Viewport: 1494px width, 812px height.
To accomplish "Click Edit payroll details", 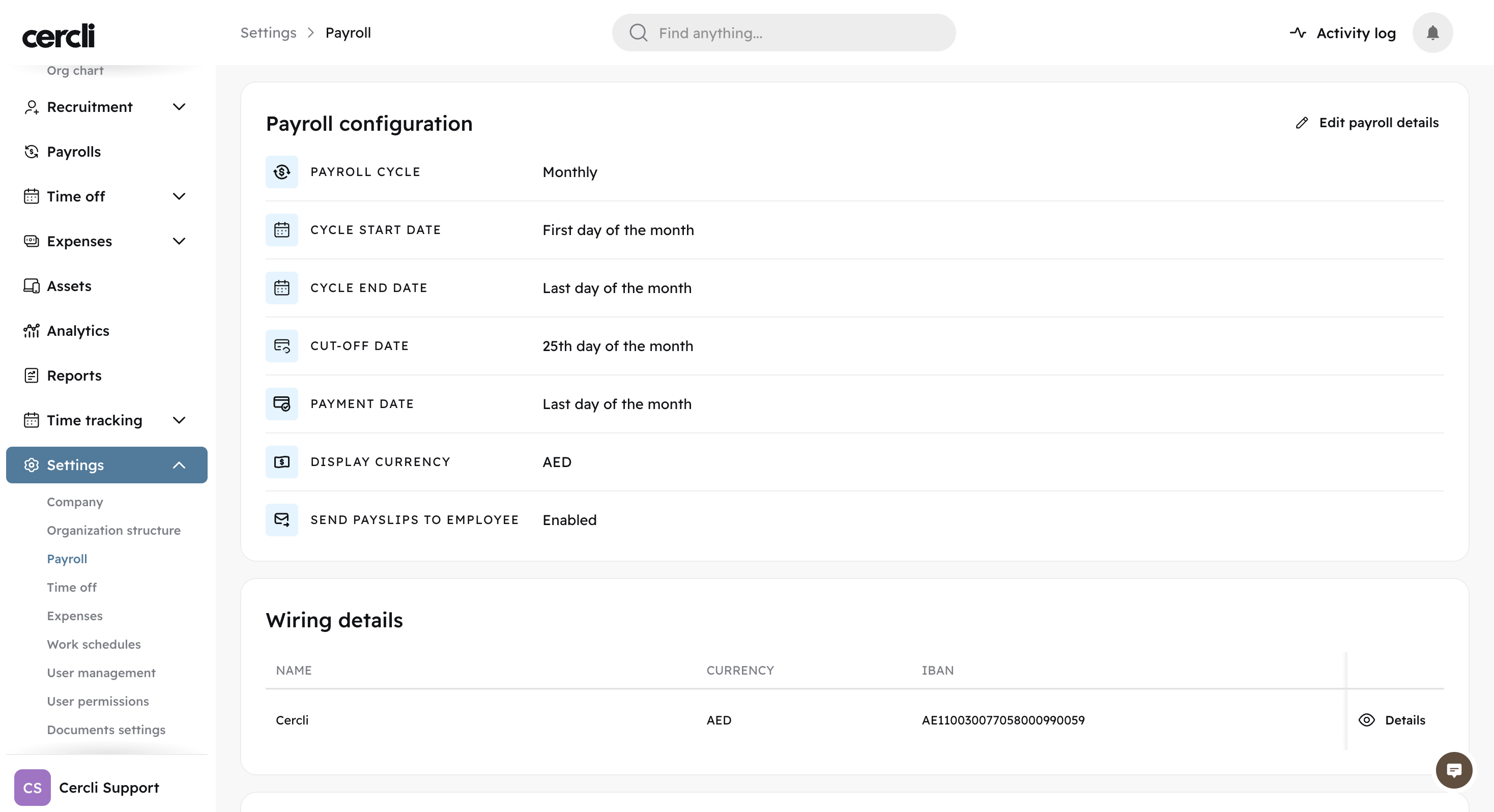I will coord(1367,123).
